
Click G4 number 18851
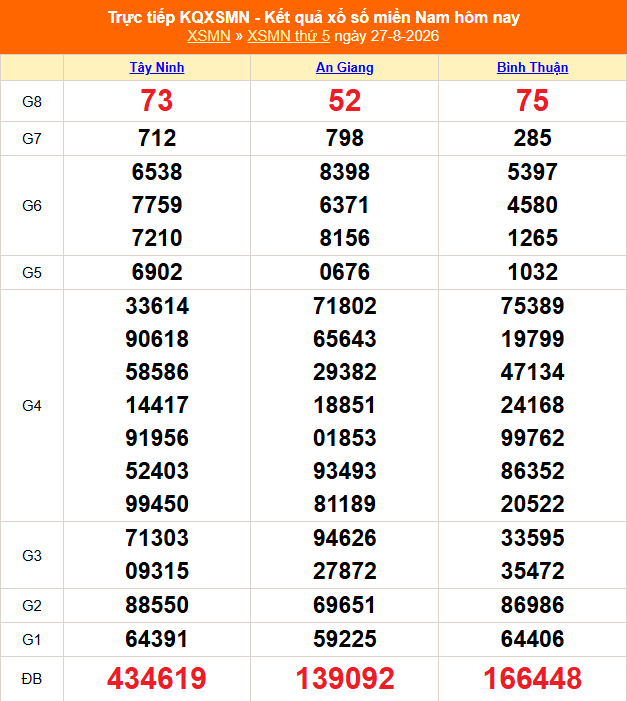coord(344,405)
